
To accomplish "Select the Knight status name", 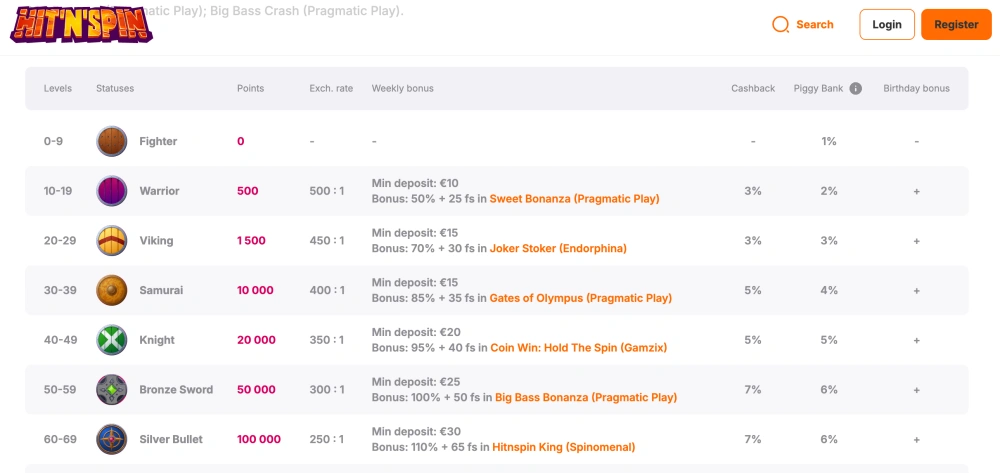I will click(x=157, y=340).
